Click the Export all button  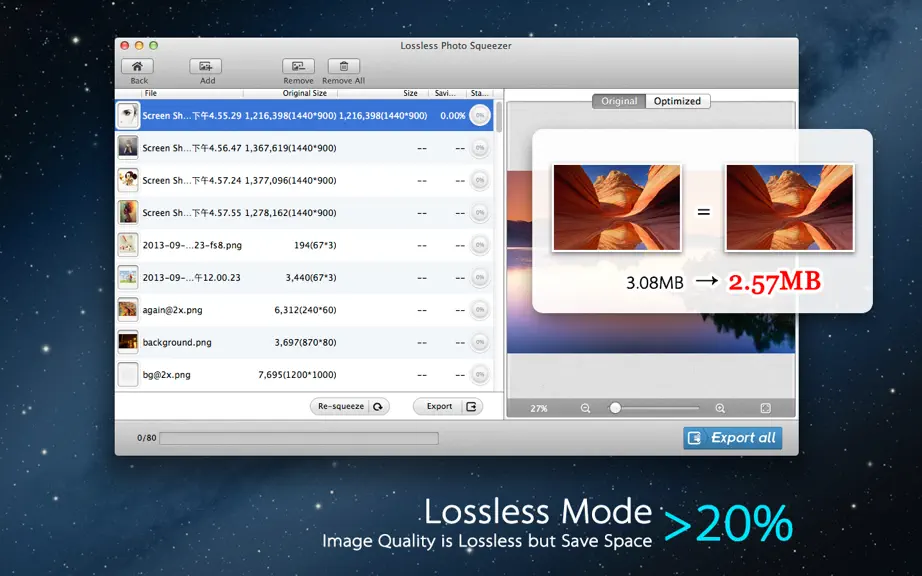coord(733,438)
